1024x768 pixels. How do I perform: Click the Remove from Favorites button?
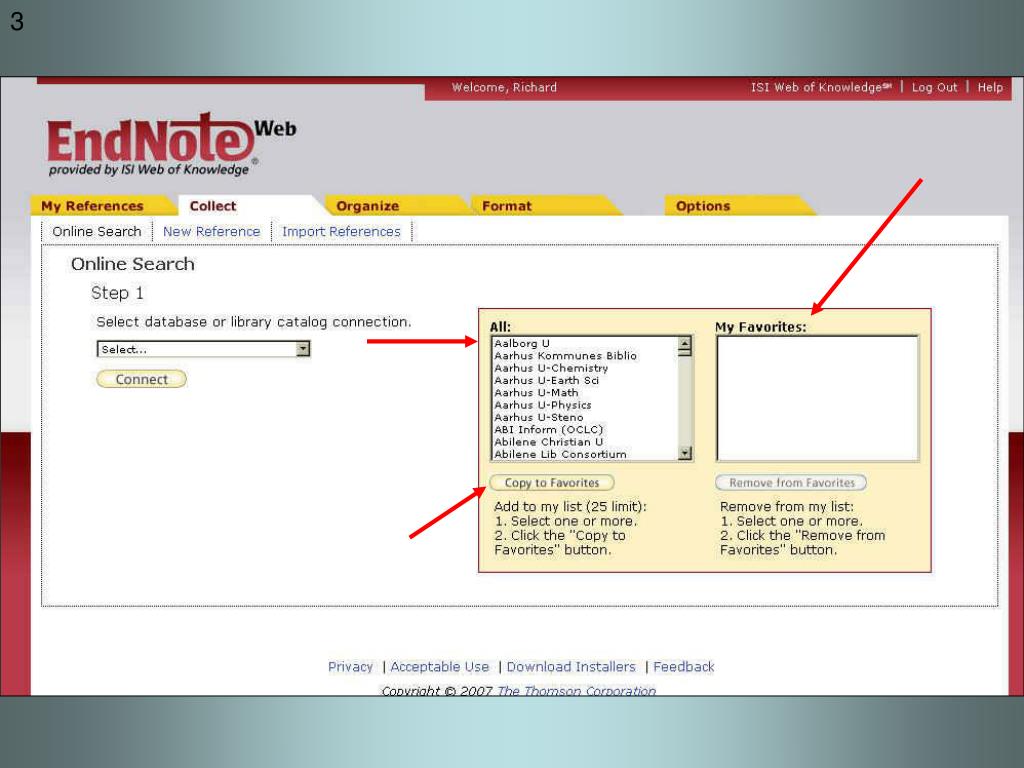point(792,483)
